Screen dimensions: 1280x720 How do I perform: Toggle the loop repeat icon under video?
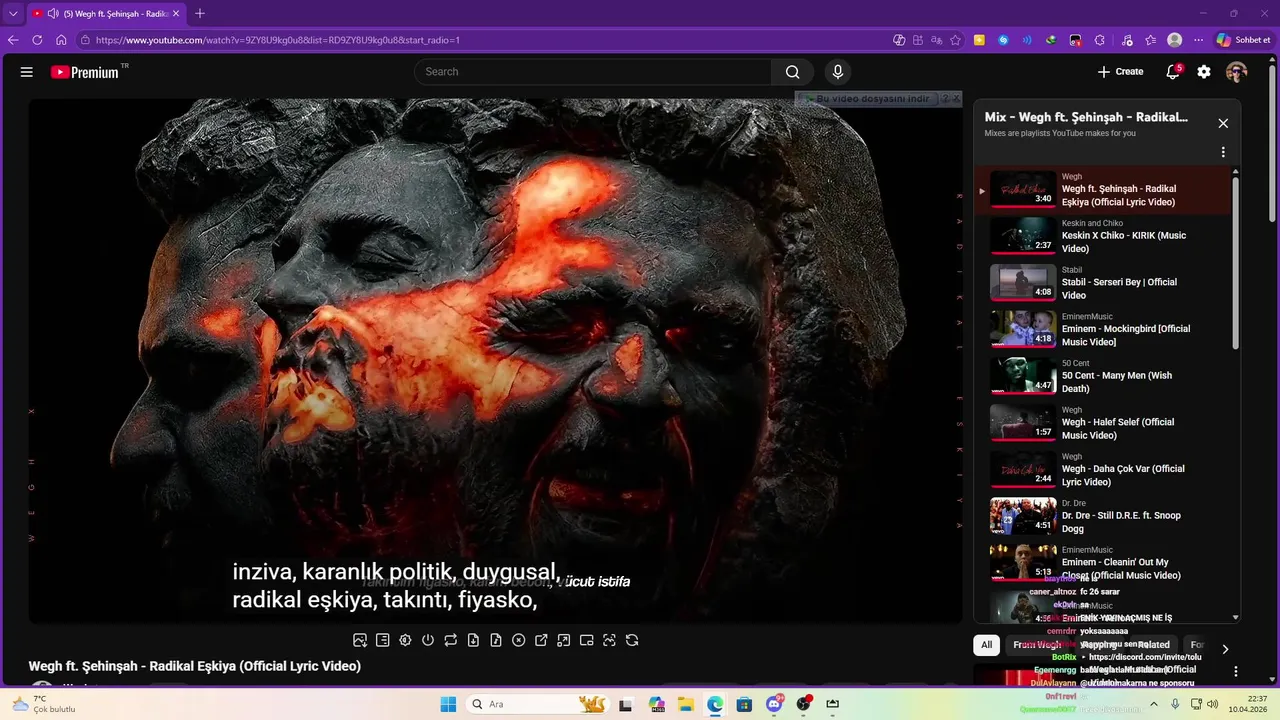click(451, 640)
